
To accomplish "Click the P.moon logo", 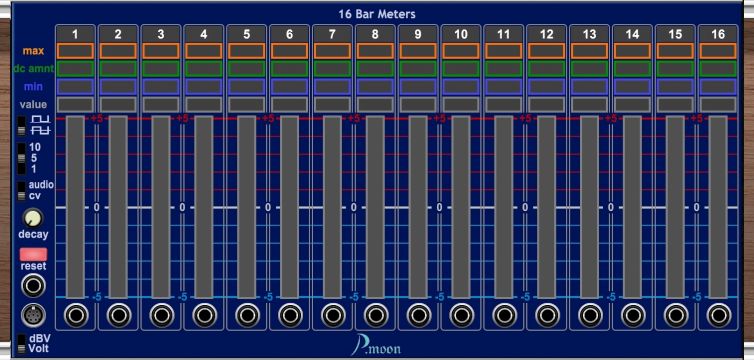I will tap(376, 346).
